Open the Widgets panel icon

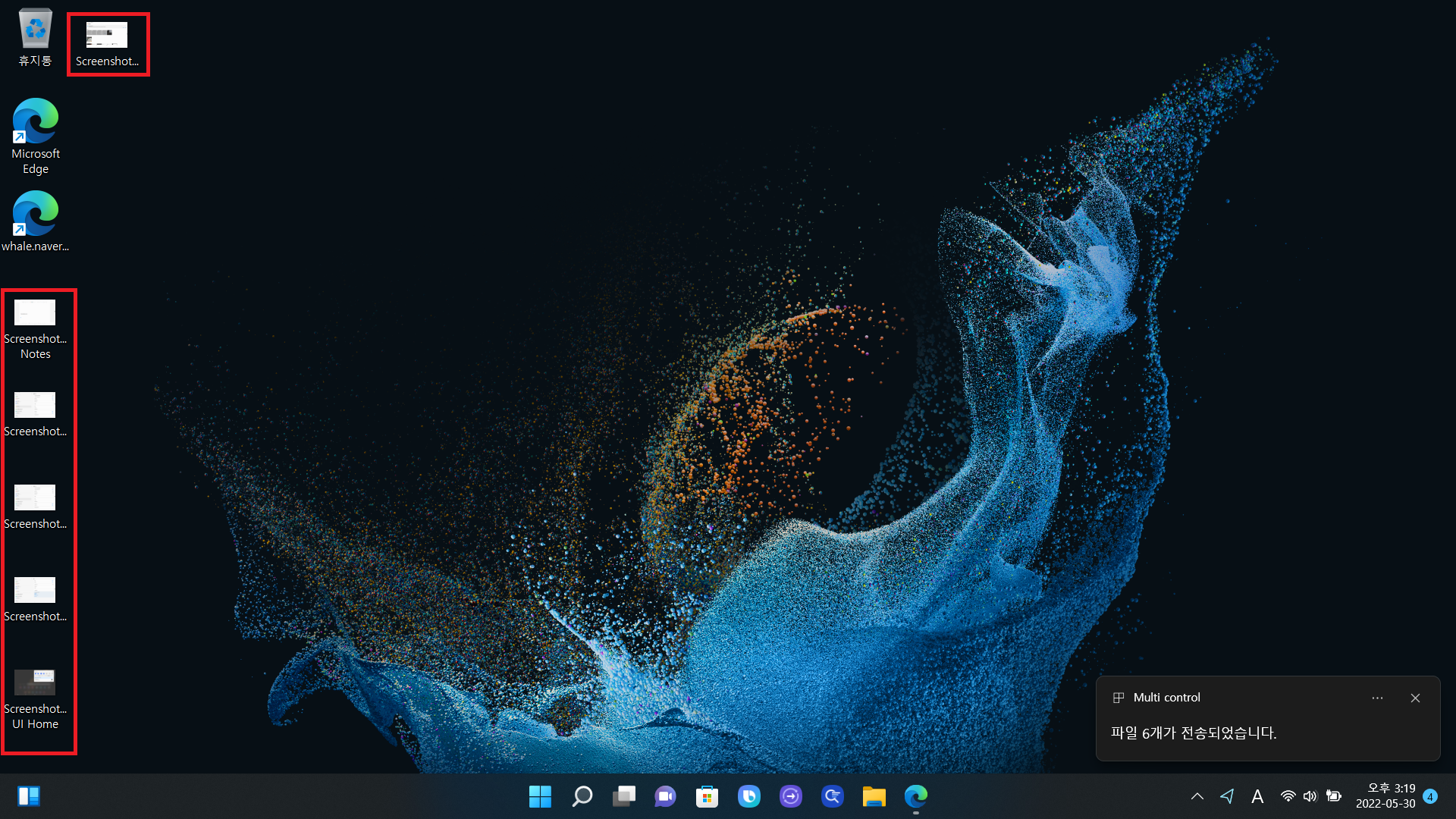(29, 796)
